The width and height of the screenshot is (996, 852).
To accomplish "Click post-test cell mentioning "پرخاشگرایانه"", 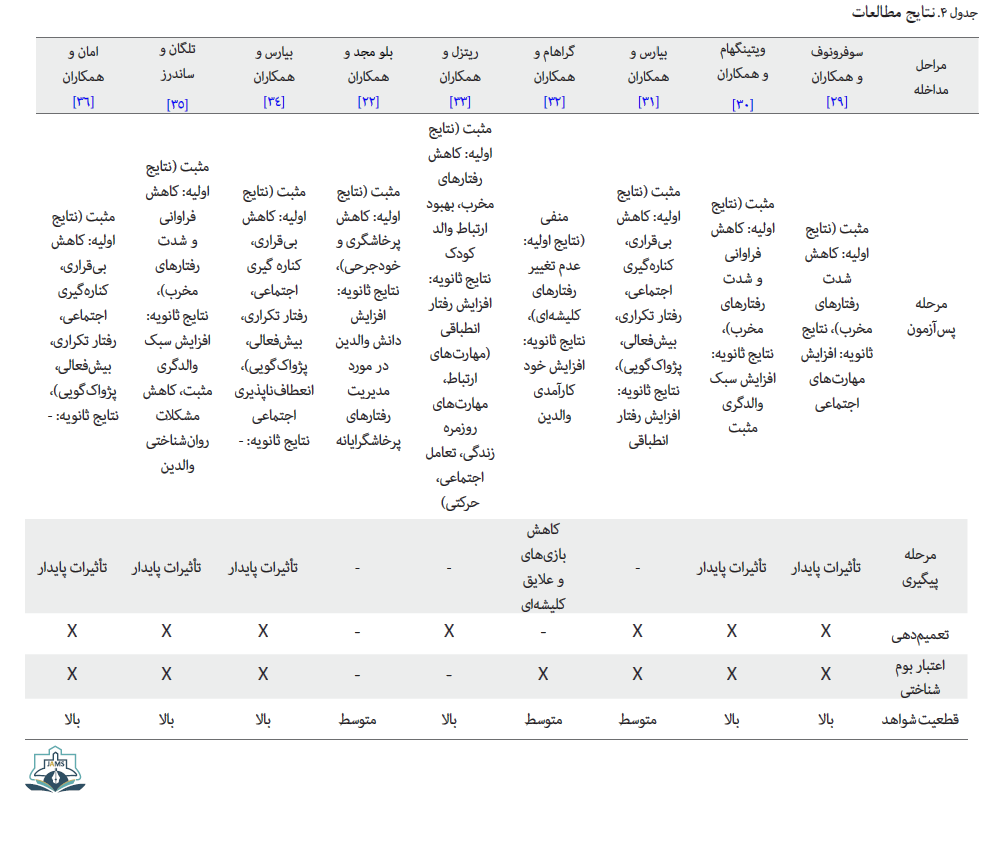I will tap(368, 316).
